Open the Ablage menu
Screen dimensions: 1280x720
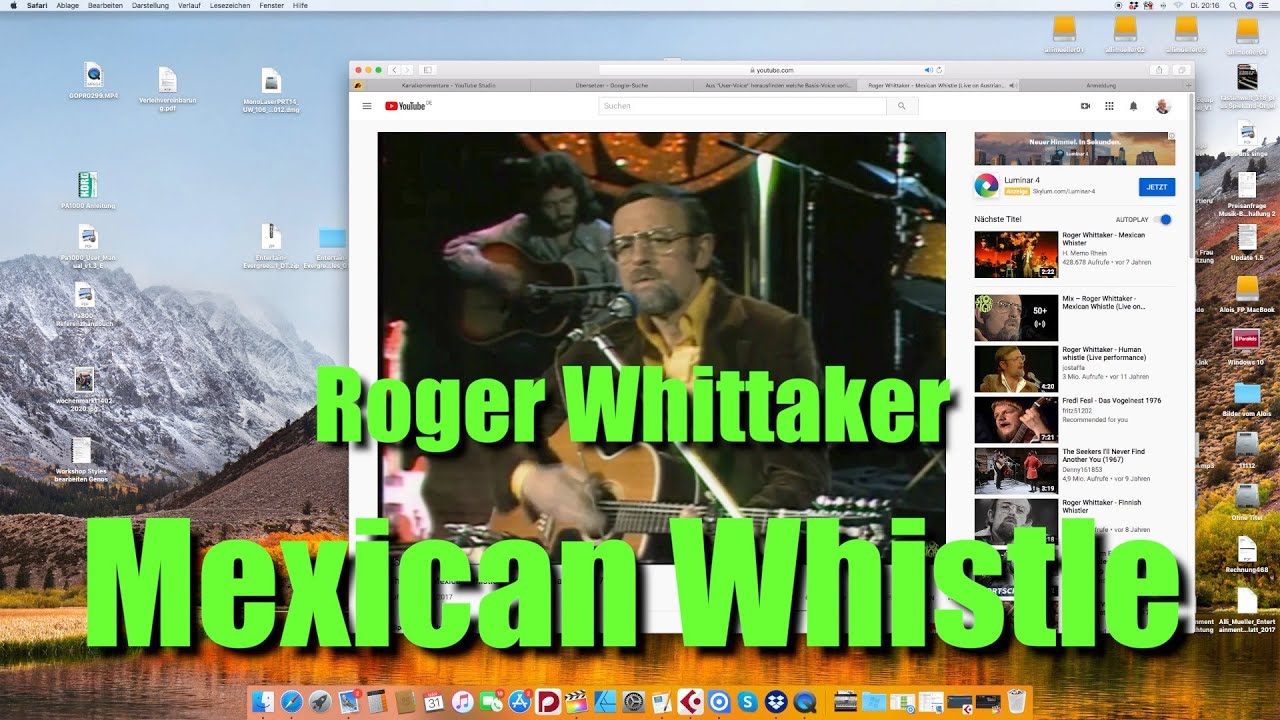(68, 5)
